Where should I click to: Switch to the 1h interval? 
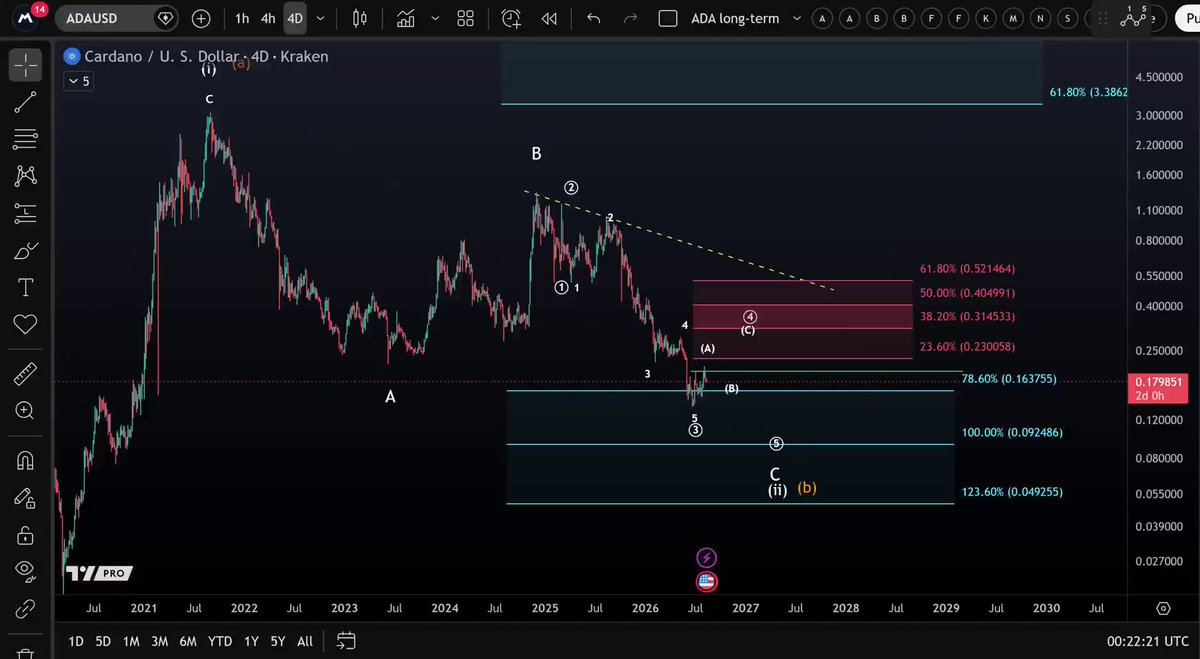(242, 18)
